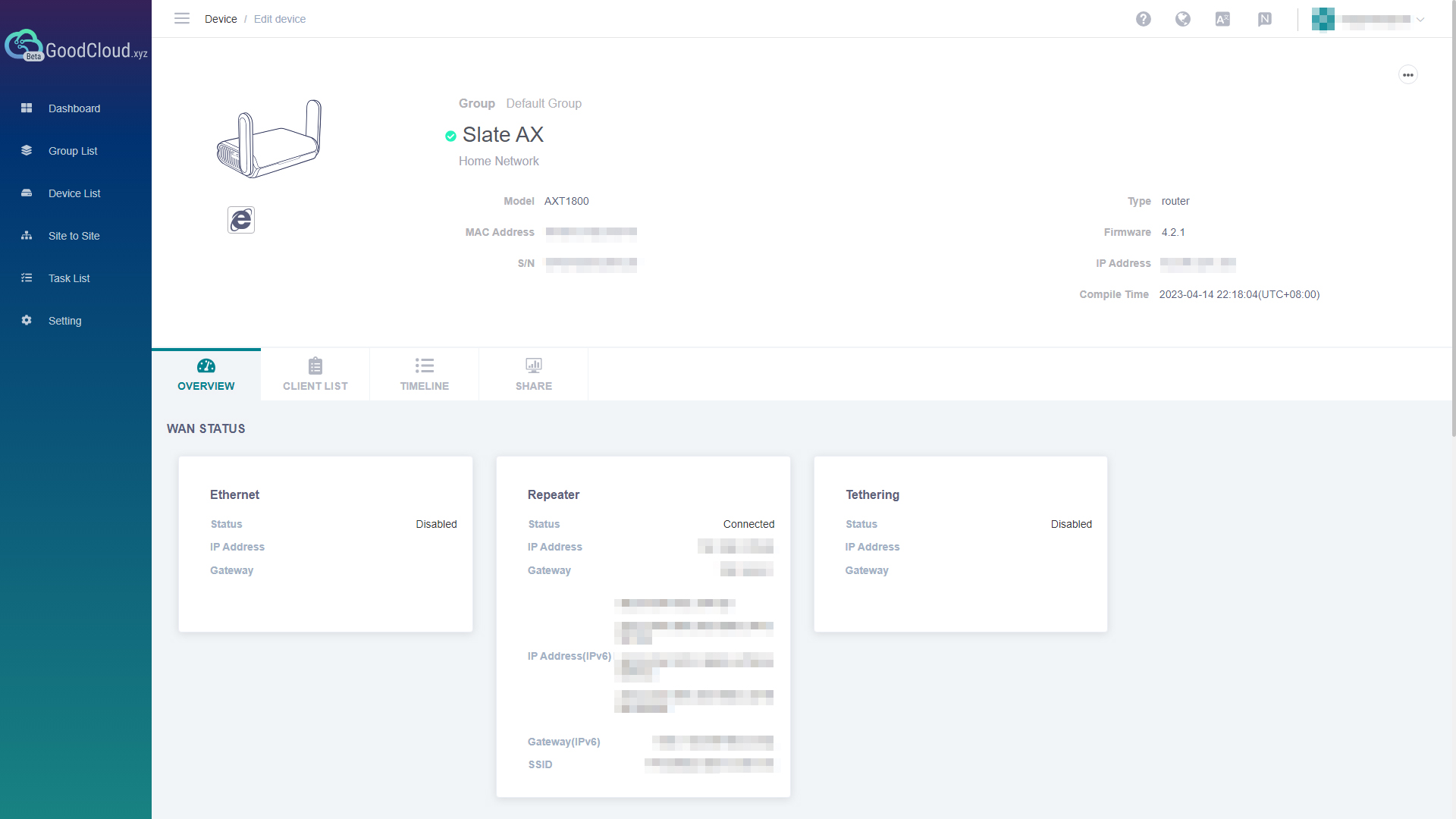The width and height of the screenshot is (1456, 819).
Task: Expand the user account dropdown arrow
Action: (x=1420, y=20)
